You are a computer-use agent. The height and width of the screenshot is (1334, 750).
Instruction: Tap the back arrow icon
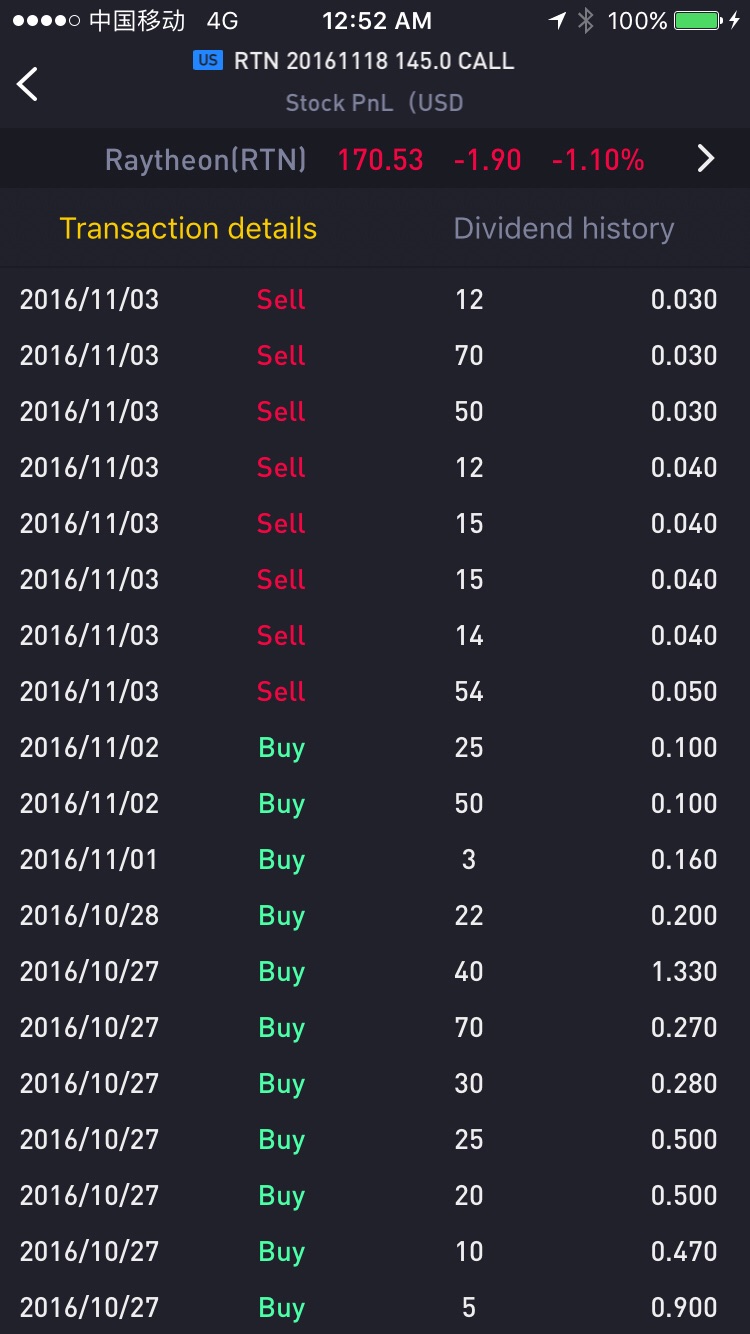[28, 84]
